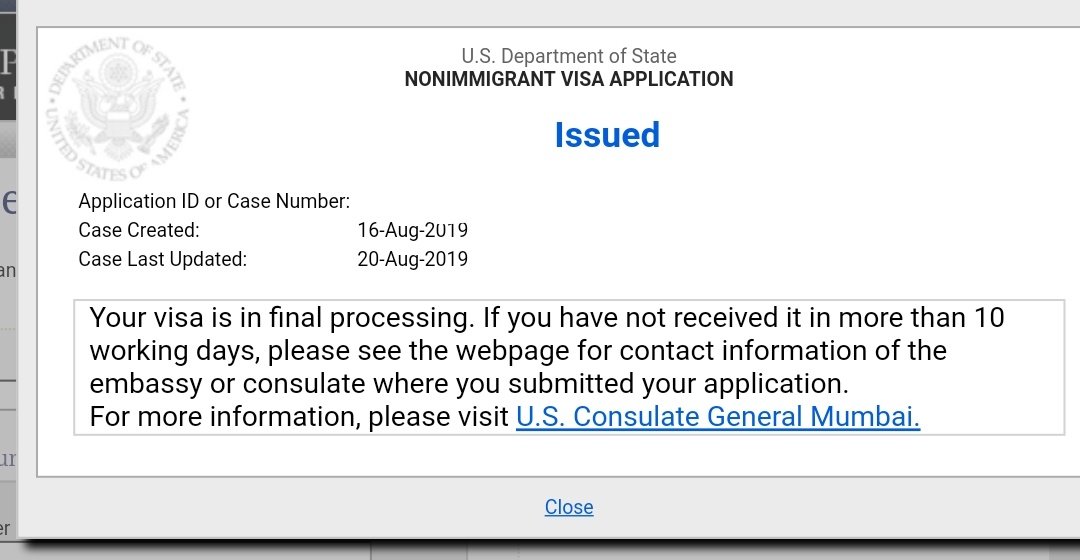Click the 'For more information, please visit' text
Viewport: 1080px width, 560px height.
(x=299, y=417)
